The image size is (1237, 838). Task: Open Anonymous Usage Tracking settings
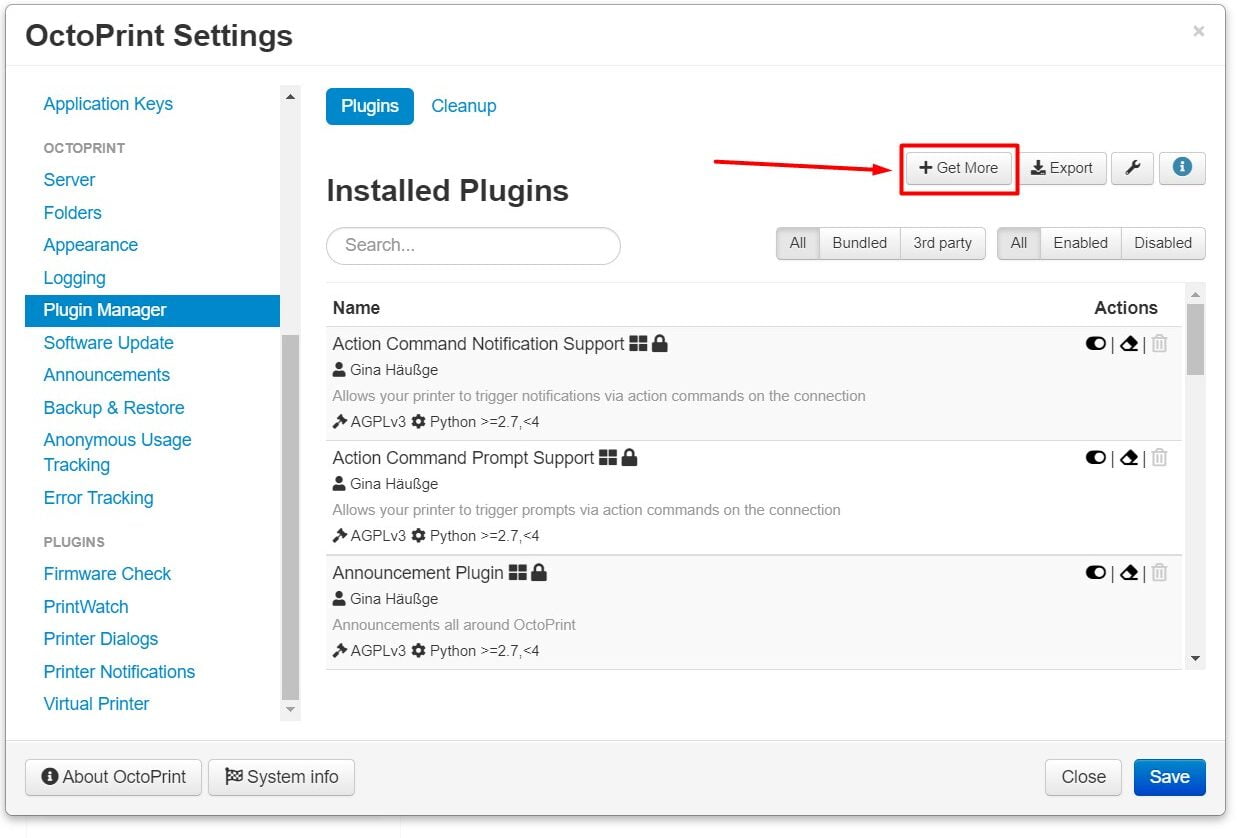tap(118, 452)
